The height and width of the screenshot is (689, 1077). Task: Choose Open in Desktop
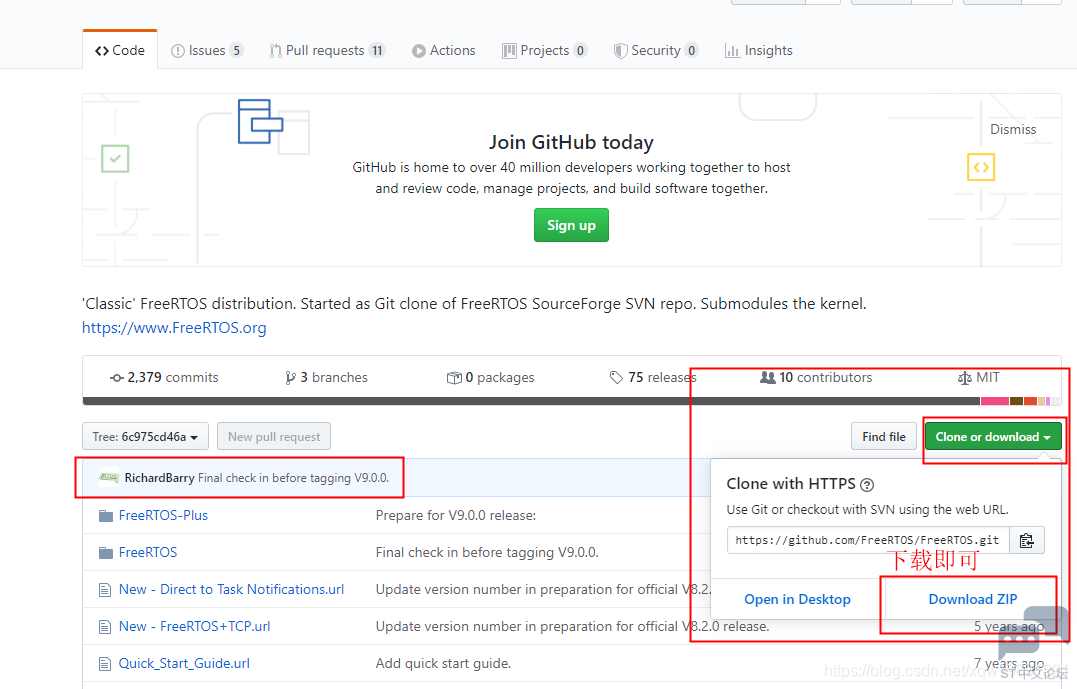(797, 599)
